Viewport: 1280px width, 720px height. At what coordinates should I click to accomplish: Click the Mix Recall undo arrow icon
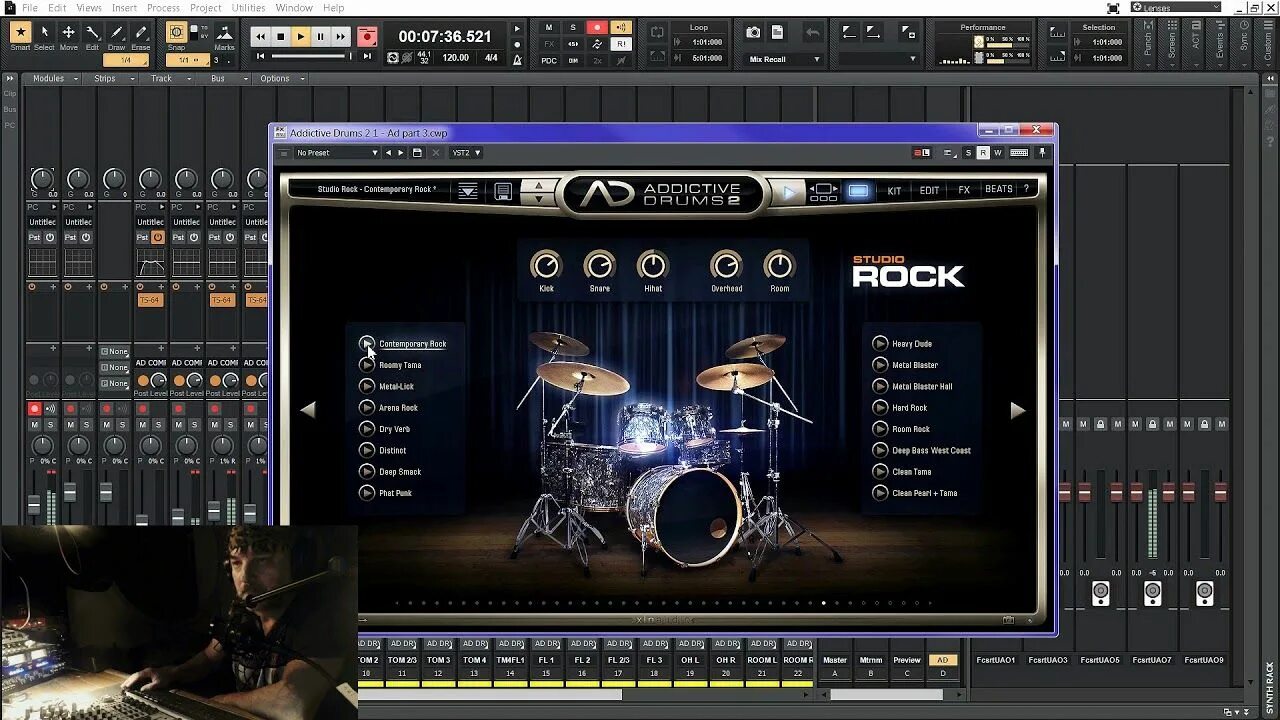point(813,34)
